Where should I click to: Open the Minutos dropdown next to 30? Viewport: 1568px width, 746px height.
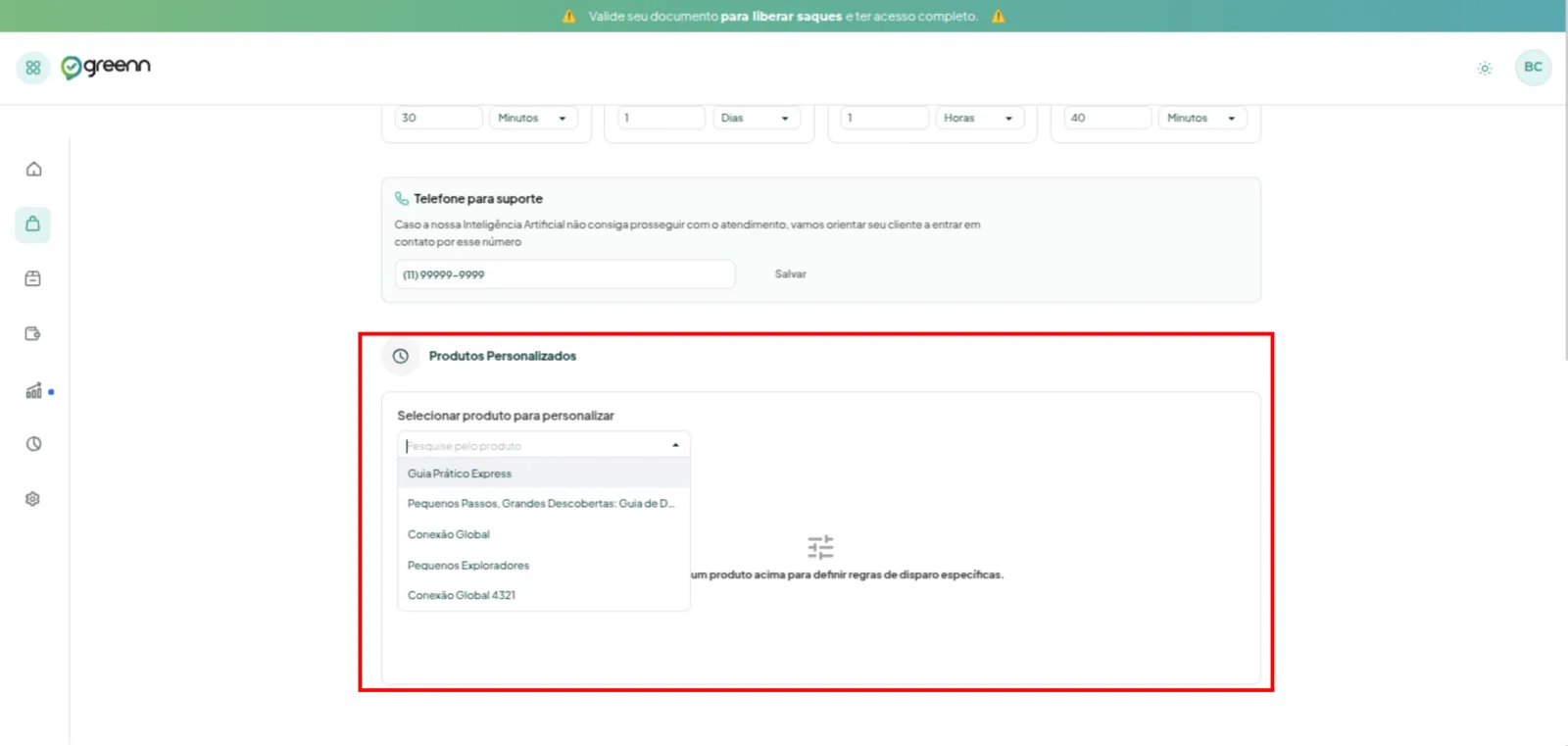coord(533,118)
